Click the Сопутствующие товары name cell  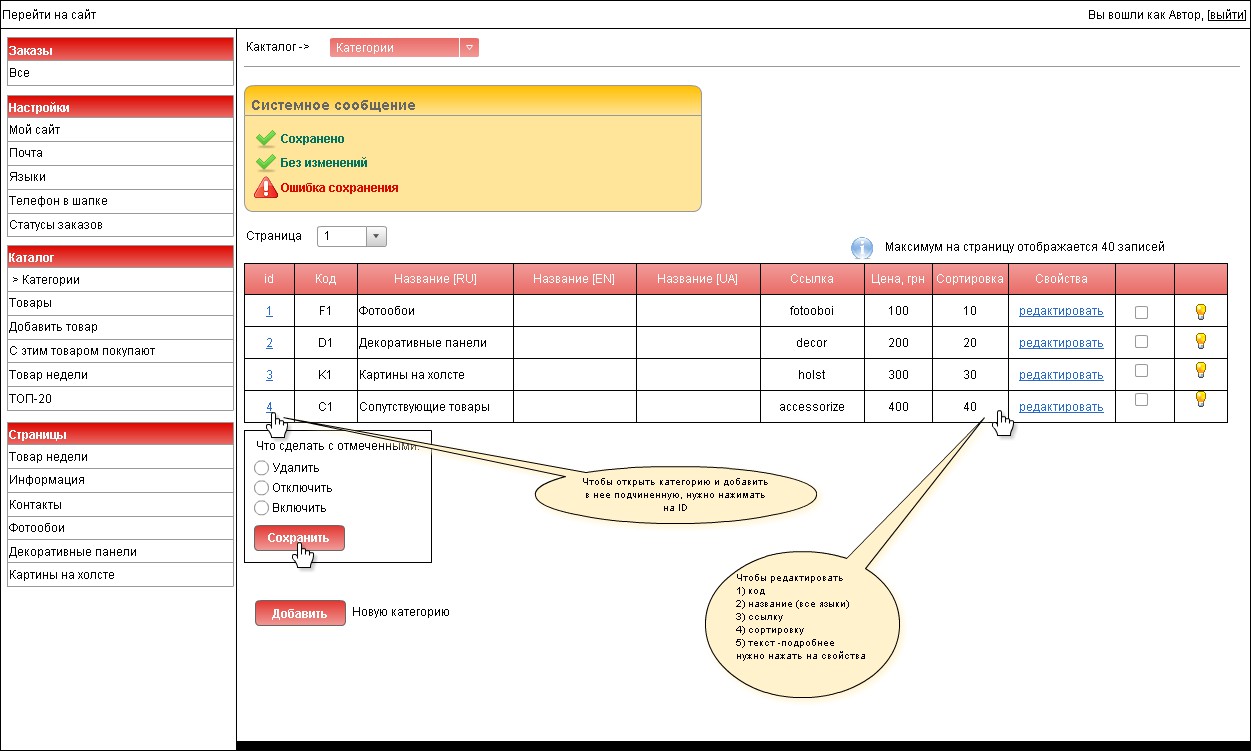tap(435, 407)
